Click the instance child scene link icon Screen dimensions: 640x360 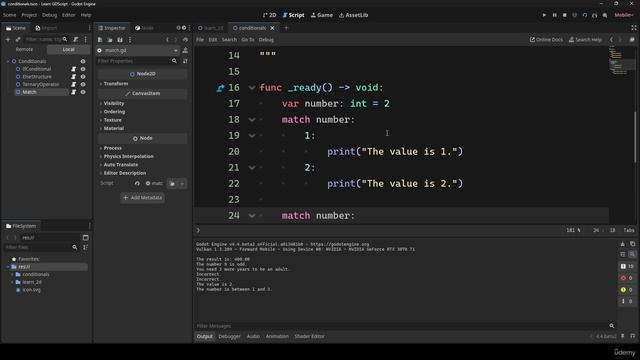(18, 40)
